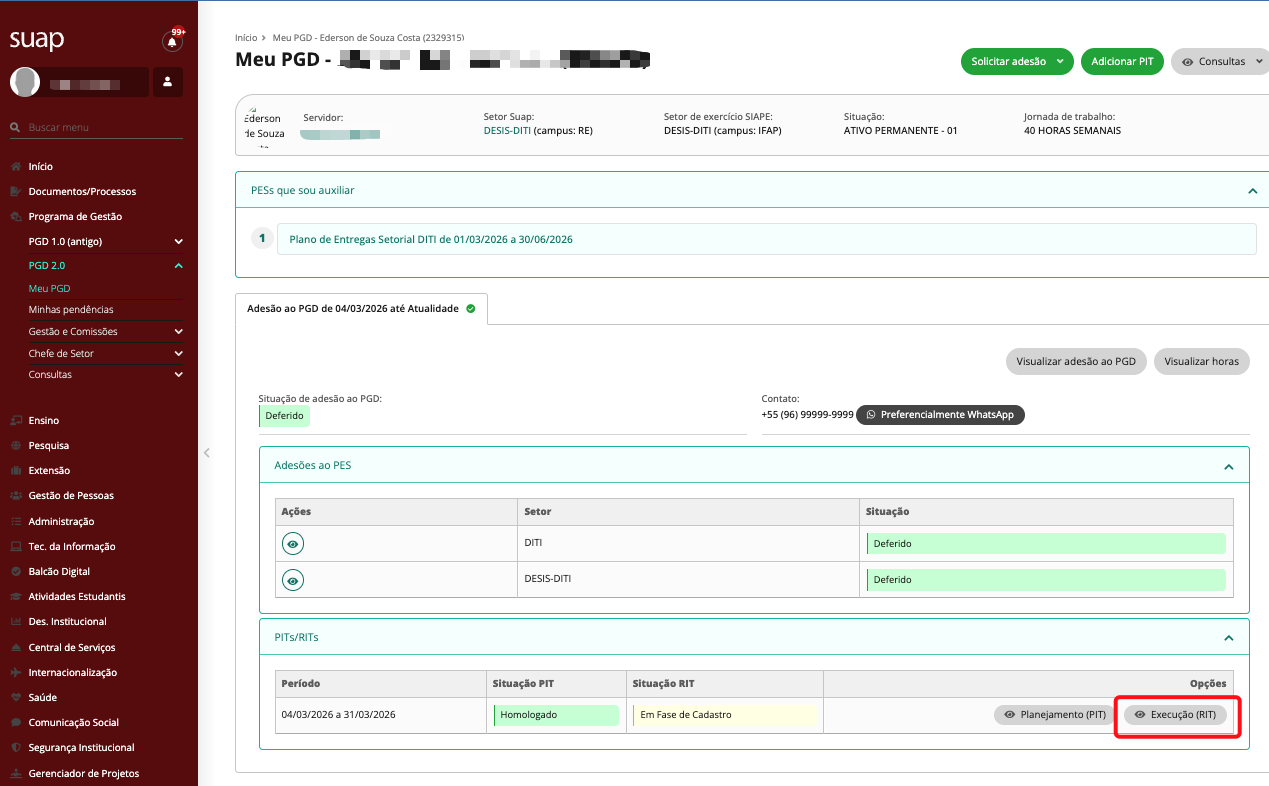
Task: Open Planejamento (PIT) for the period
Action: click(1054, 715)
